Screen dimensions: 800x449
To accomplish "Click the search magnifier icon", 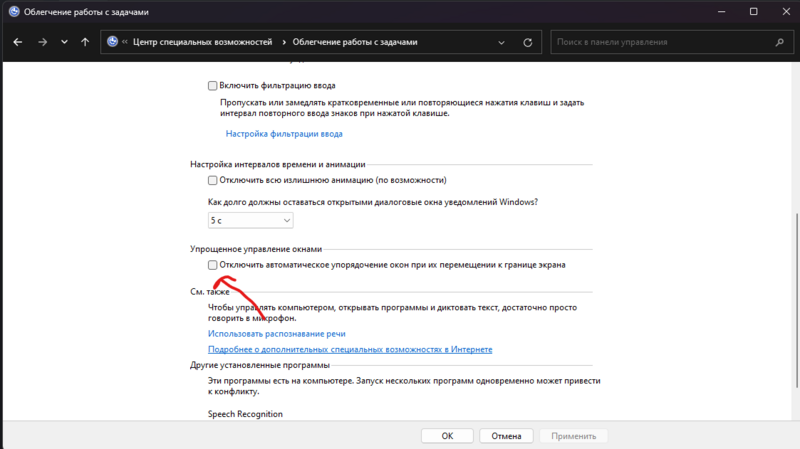I will coord(780,42).
